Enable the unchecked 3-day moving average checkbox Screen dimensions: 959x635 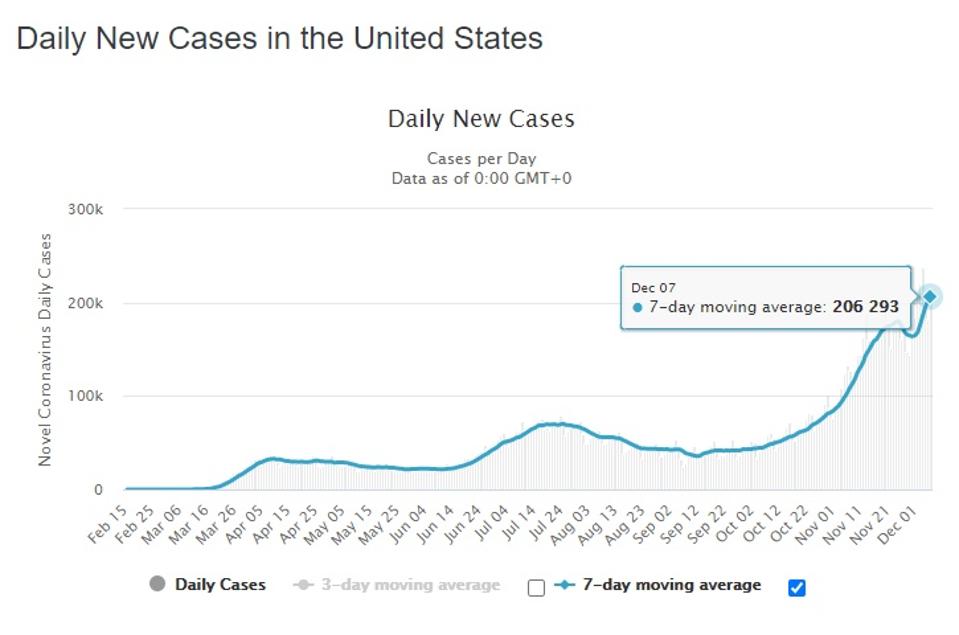[536, 587]
